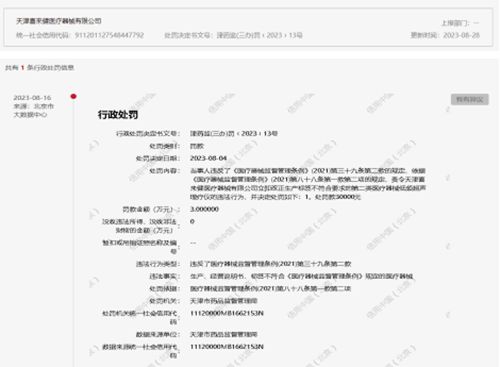The image size is (500, 367).
Task: Click the violation type text line
Action: (271, 264)
